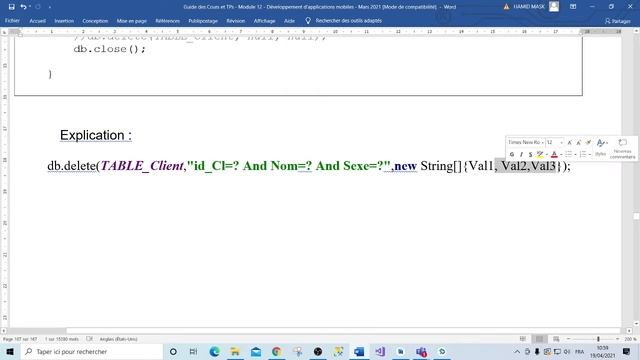Open Microsoft Edge from taskbar
640x360 pixels.
pyautogui.click(x=215, y=351)
